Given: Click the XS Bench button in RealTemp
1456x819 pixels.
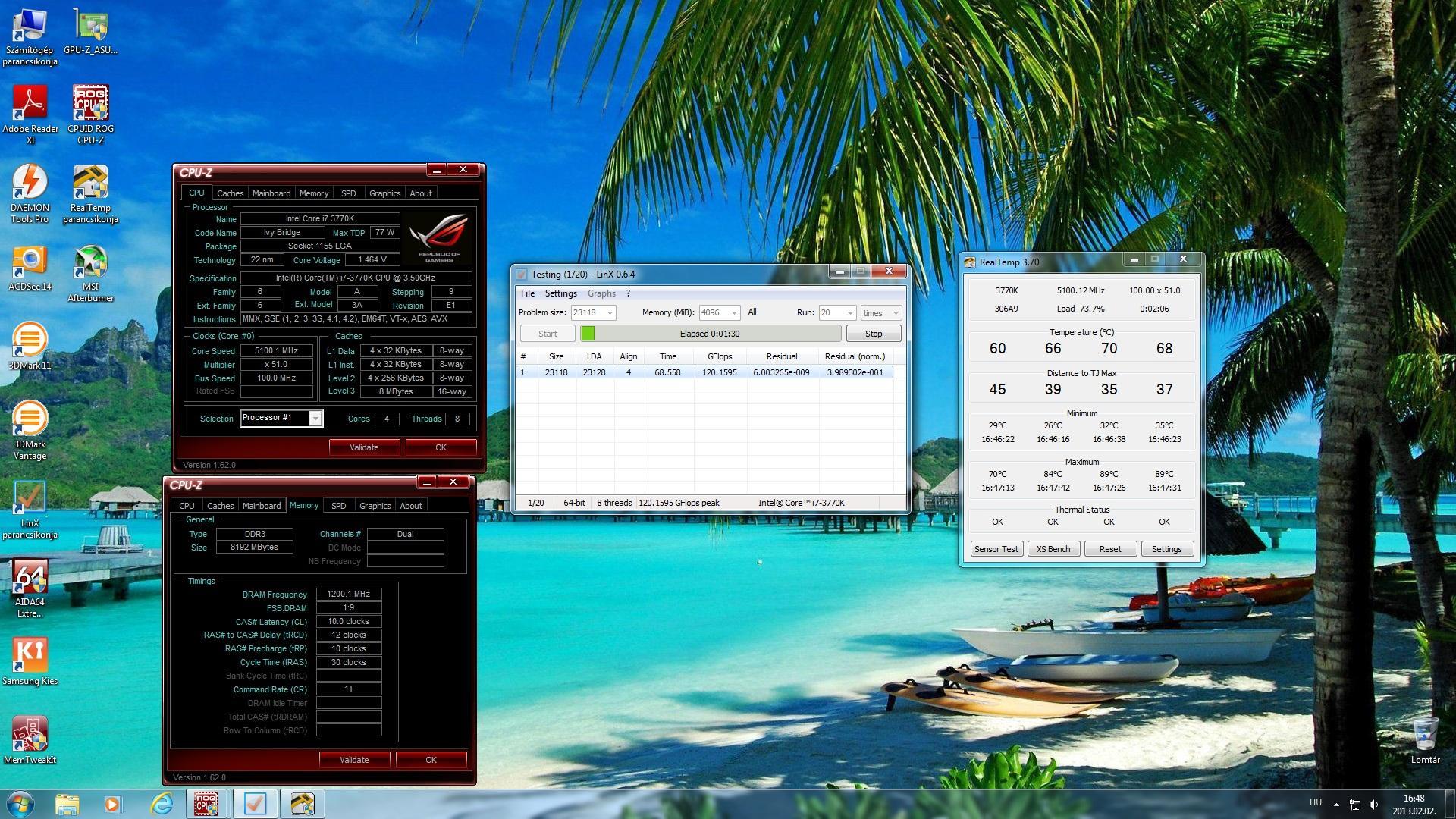Looking at the screenshot, I should point(1053,549).
